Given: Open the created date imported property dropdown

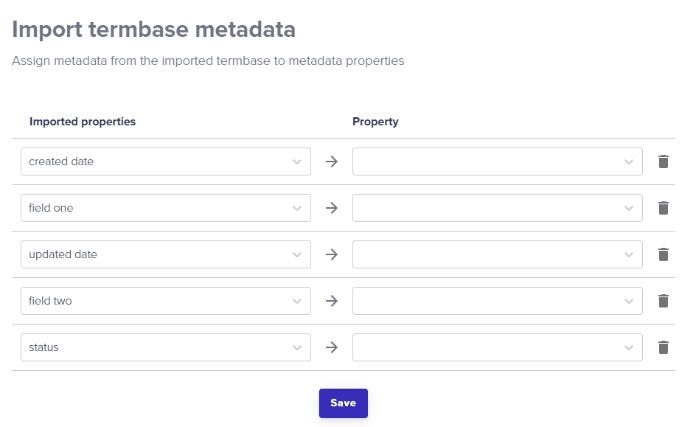Looking at the screenshot, I should click(x=166, y=162).
